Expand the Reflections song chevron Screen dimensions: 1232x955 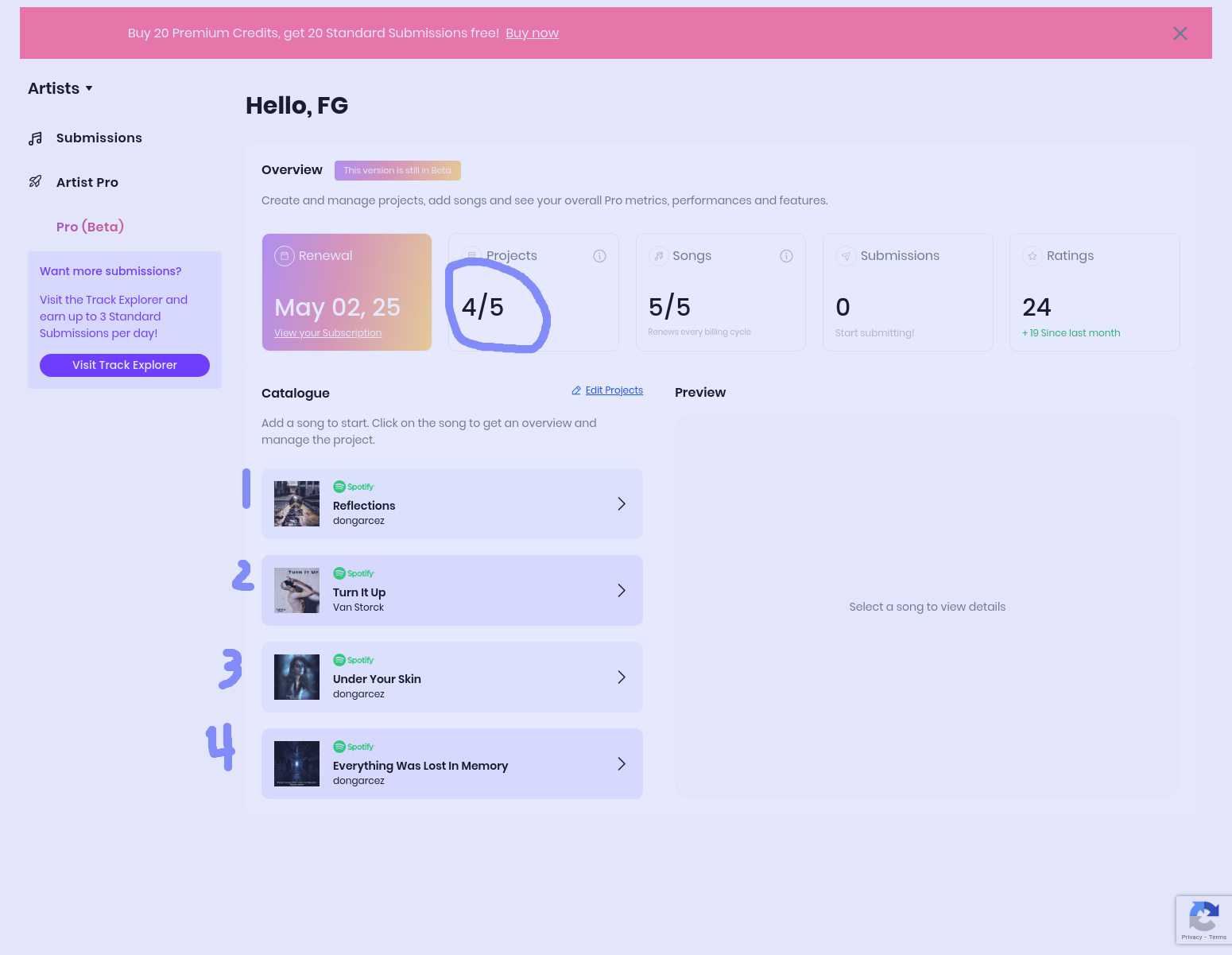(622, 504)
